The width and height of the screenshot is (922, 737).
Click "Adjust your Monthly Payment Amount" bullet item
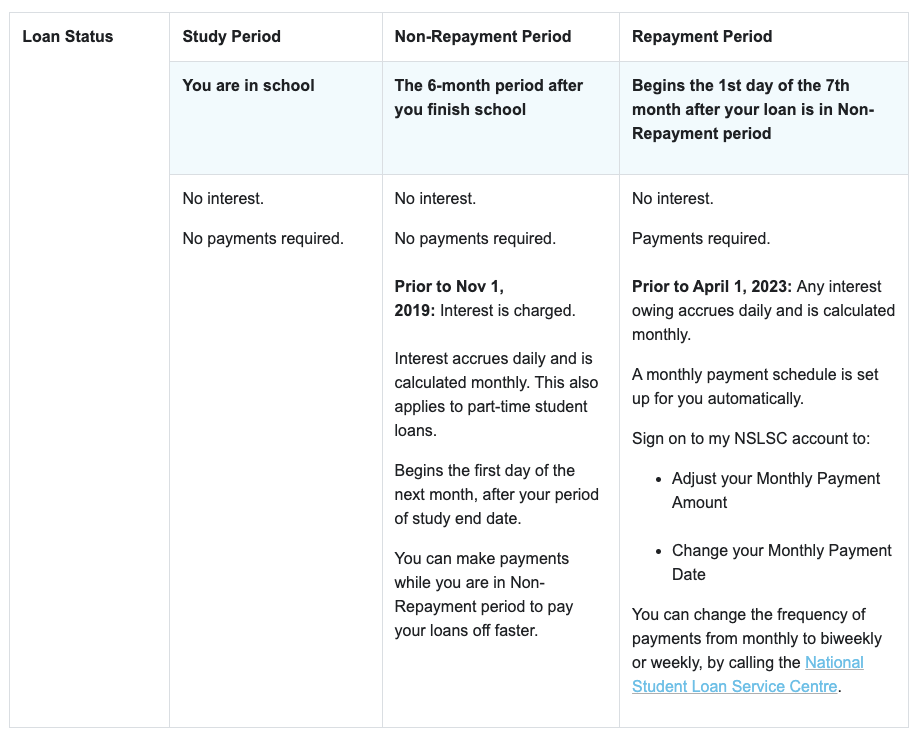click(x=775, y=490)
